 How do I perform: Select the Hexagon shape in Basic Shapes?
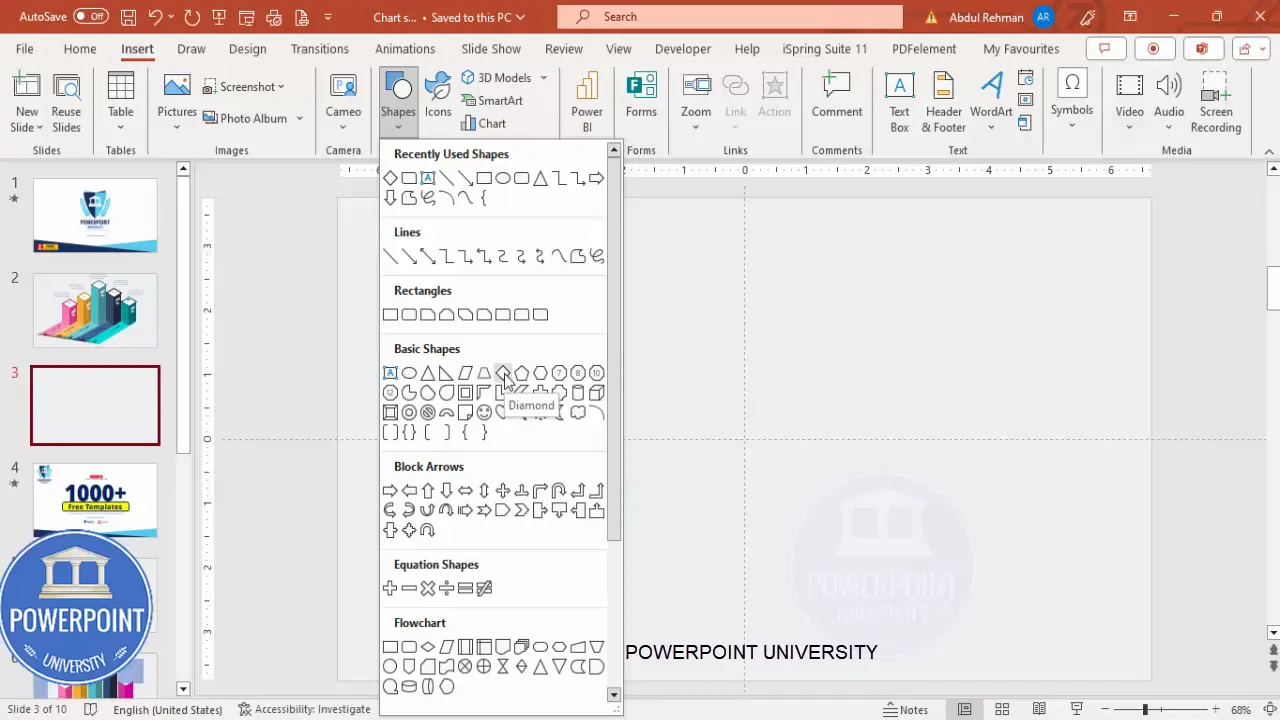coord(540,373)
